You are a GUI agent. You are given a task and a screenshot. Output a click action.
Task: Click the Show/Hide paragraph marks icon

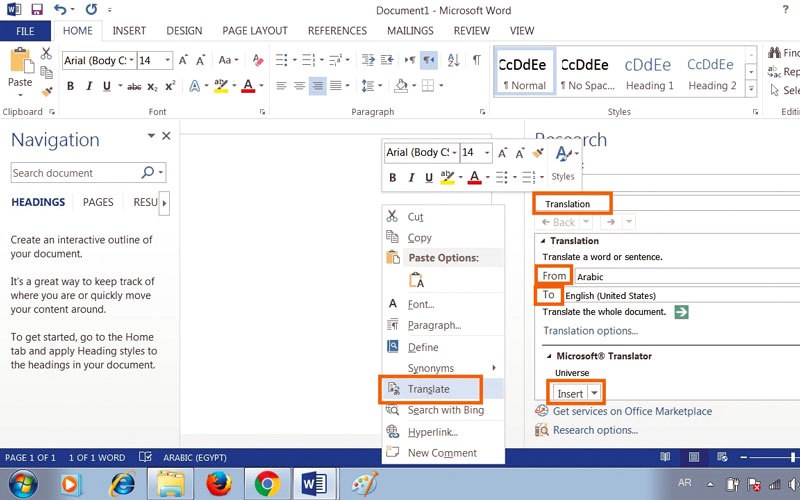(x=476, y=60)
